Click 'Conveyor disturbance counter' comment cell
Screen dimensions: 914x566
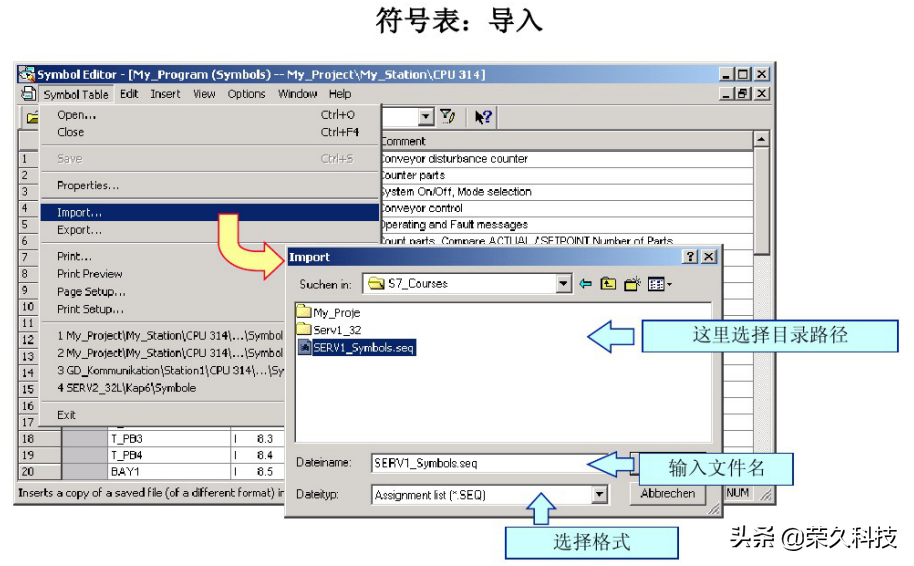[x=565, y=159]
